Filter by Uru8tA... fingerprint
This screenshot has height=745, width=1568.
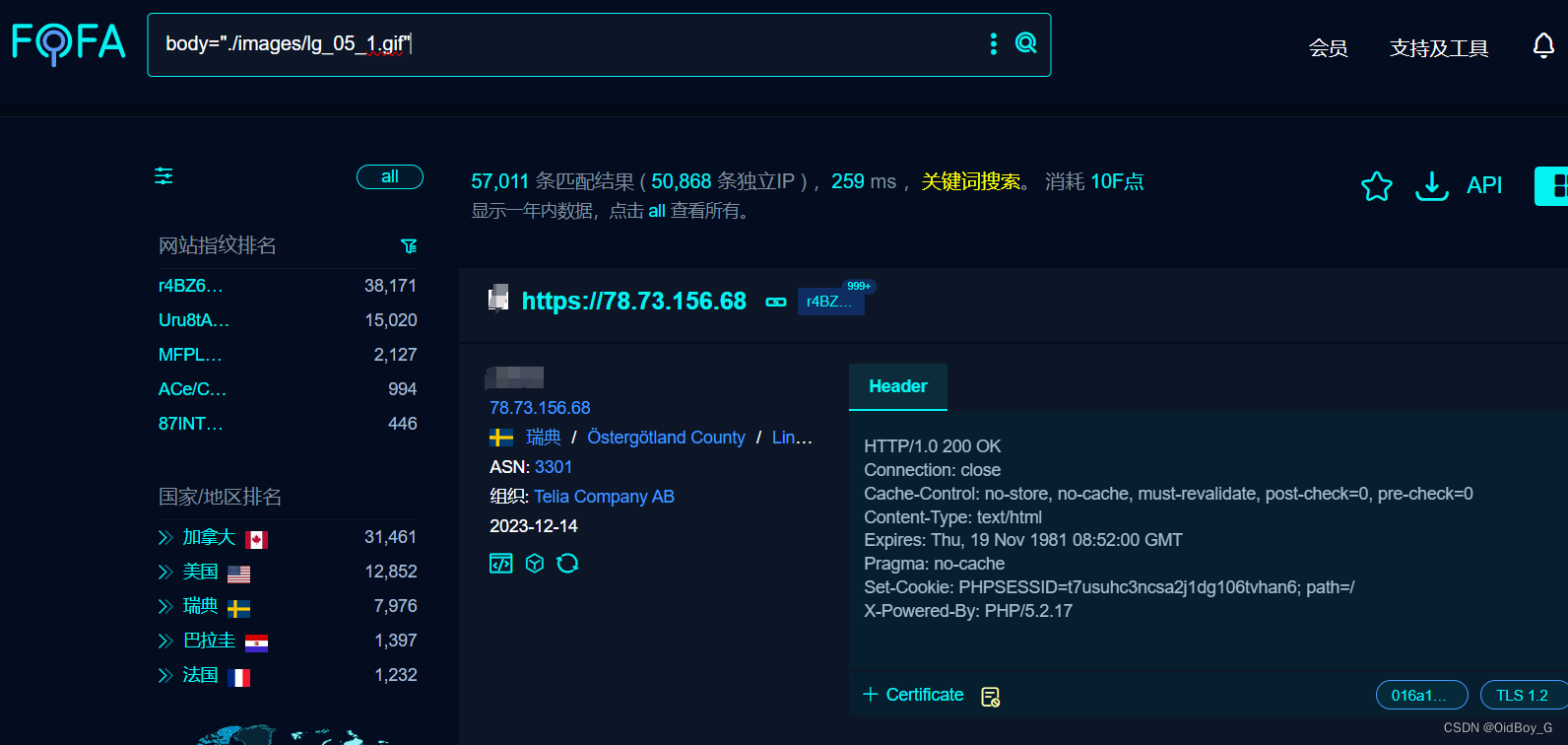[x=194, y=320]
